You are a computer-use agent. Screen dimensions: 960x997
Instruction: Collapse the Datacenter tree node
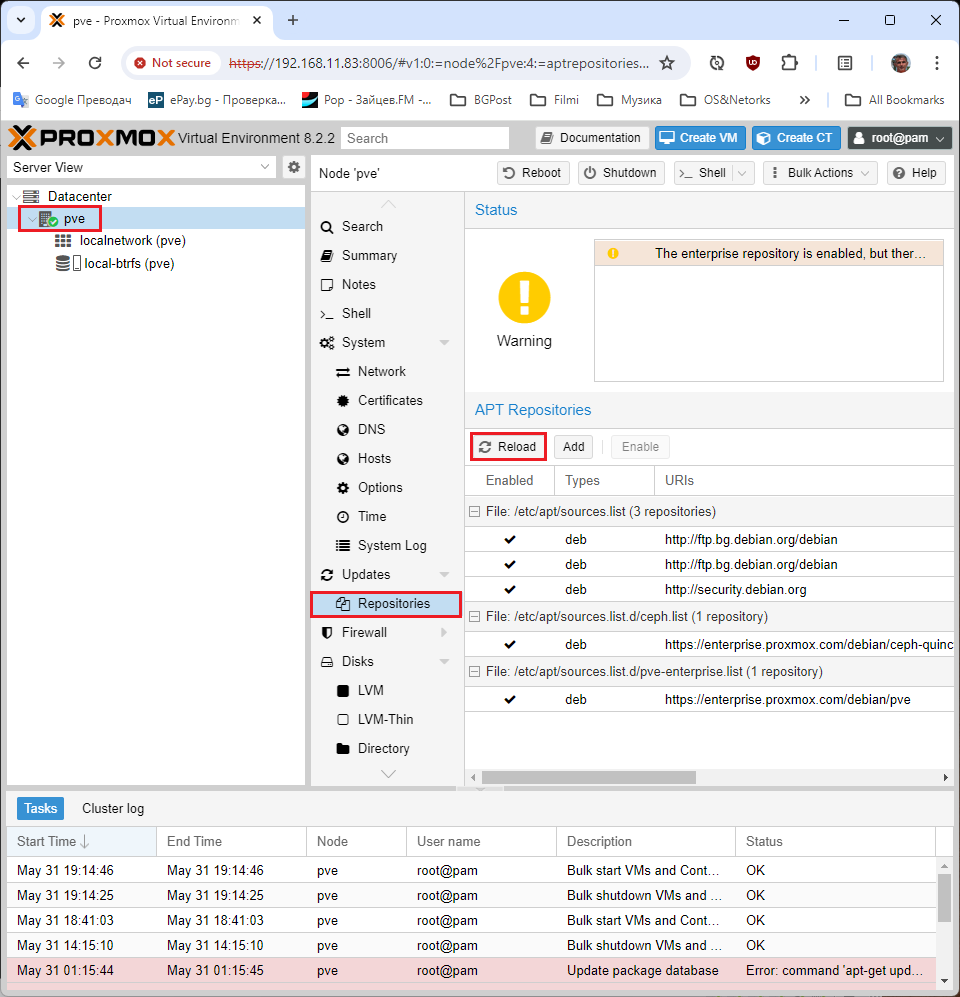[x=16, y=197]
